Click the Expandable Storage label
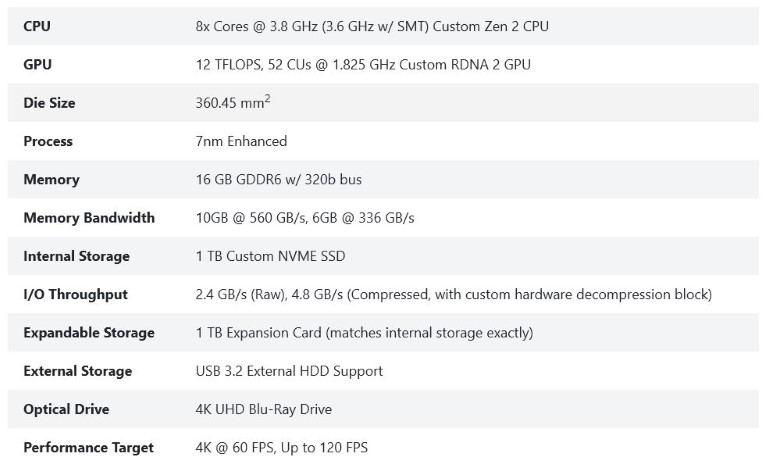The height and width of the screenshot is (472, 770). click(x=89, y=332)
